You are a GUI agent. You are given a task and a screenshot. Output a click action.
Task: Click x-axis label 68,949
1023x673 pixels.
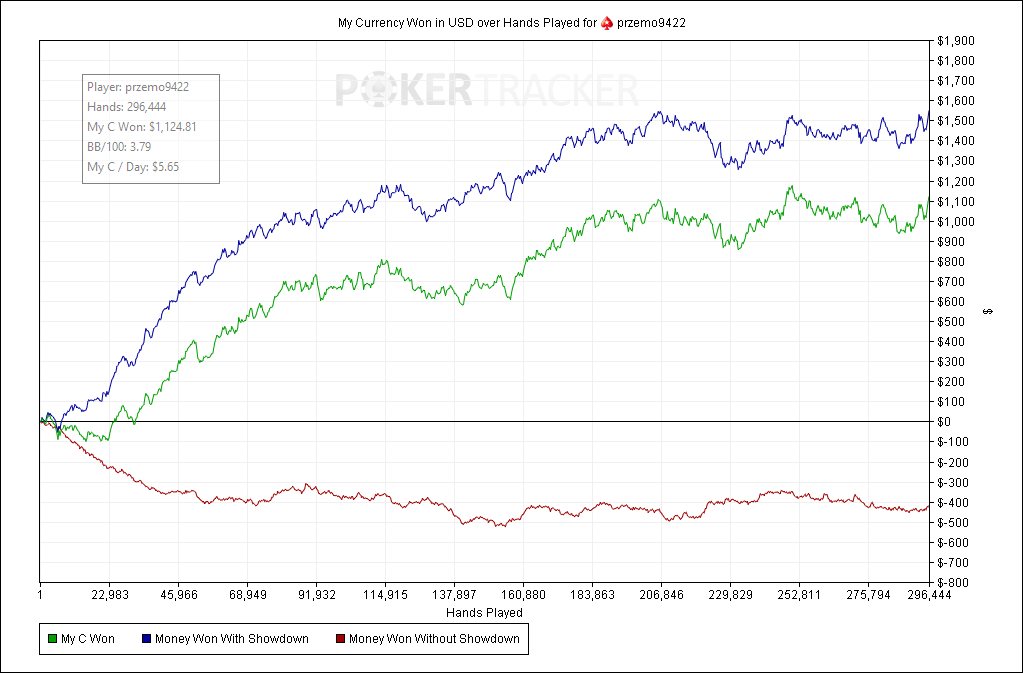(247, 595)
